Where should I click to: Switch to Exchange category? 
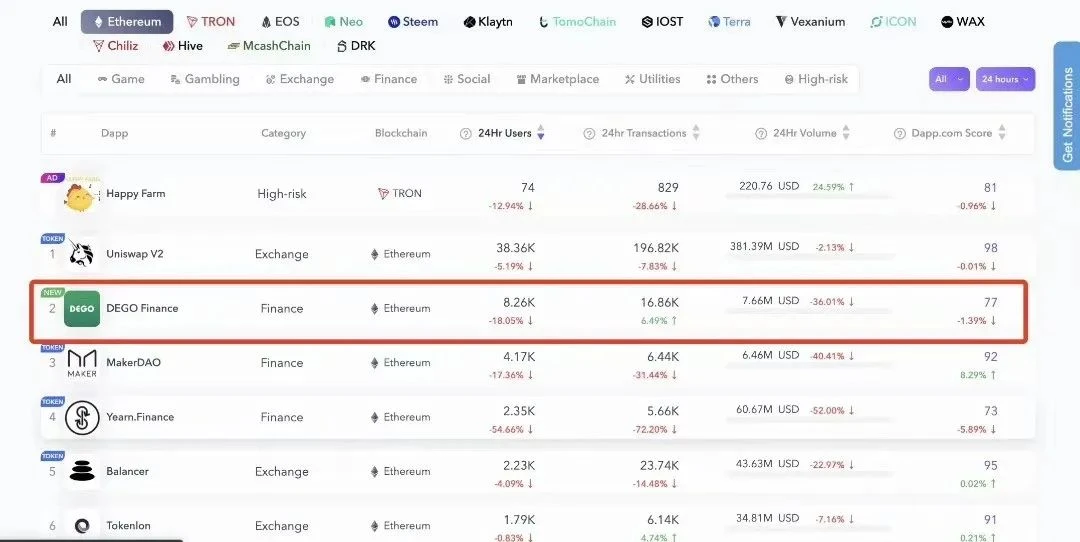tap(300, 79)
